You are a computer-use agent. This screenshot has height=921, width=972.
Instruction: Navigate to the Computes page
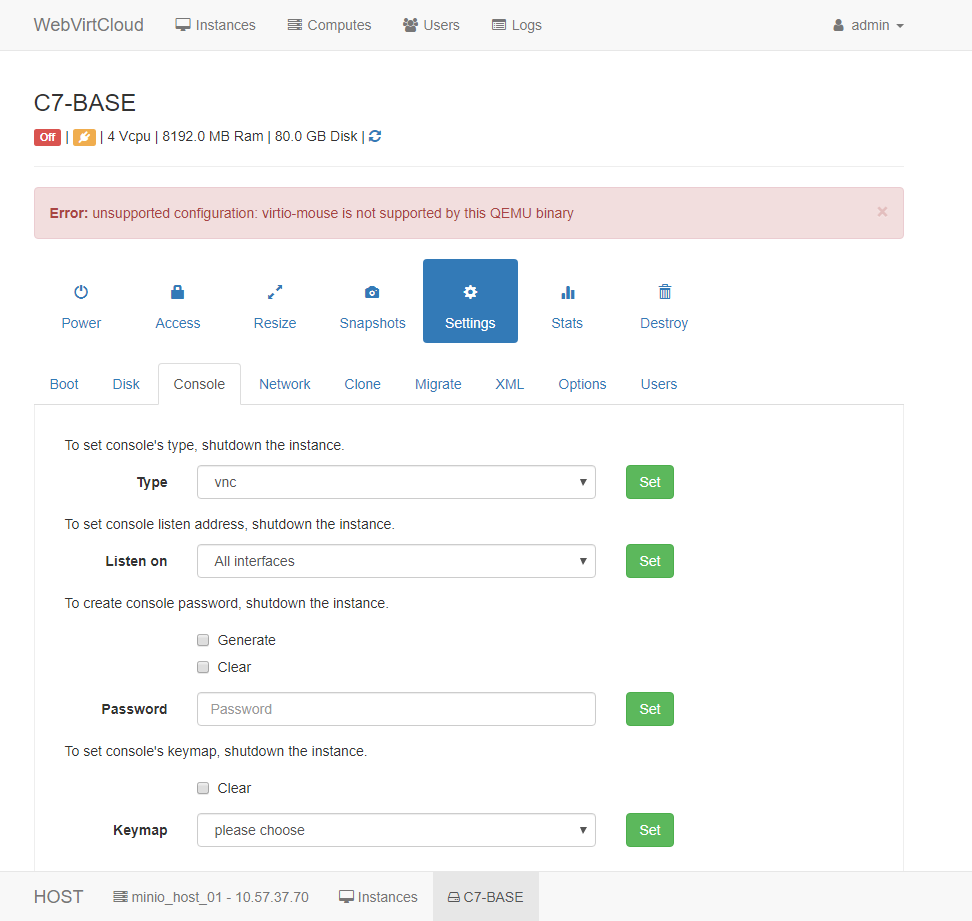click(329, 24)
